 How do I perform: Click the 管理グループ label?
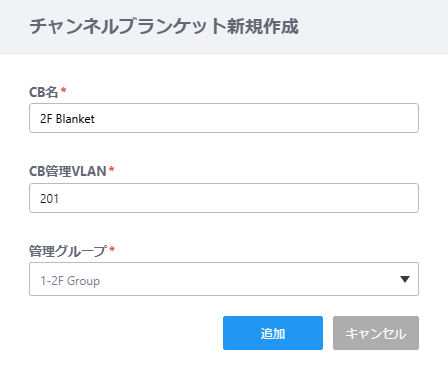click(x=68, y=251)
